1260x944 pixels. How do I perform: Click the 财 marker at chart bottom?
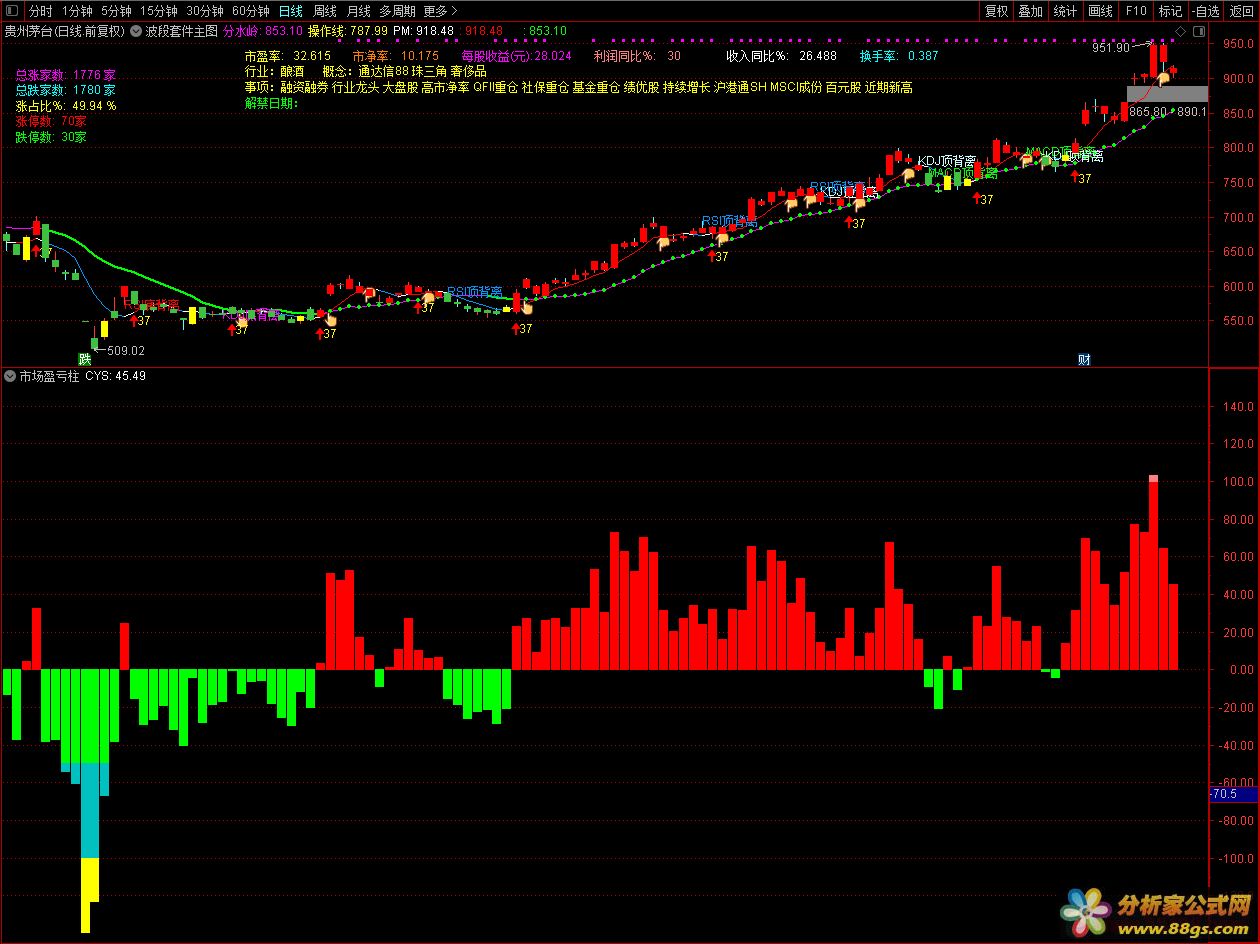click(x=1084, y=359)
